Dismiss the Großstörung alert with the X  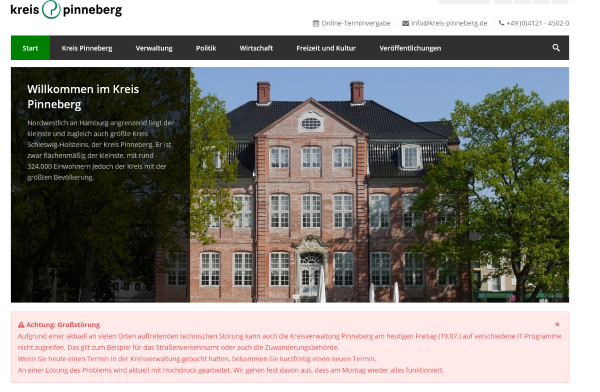557,324
